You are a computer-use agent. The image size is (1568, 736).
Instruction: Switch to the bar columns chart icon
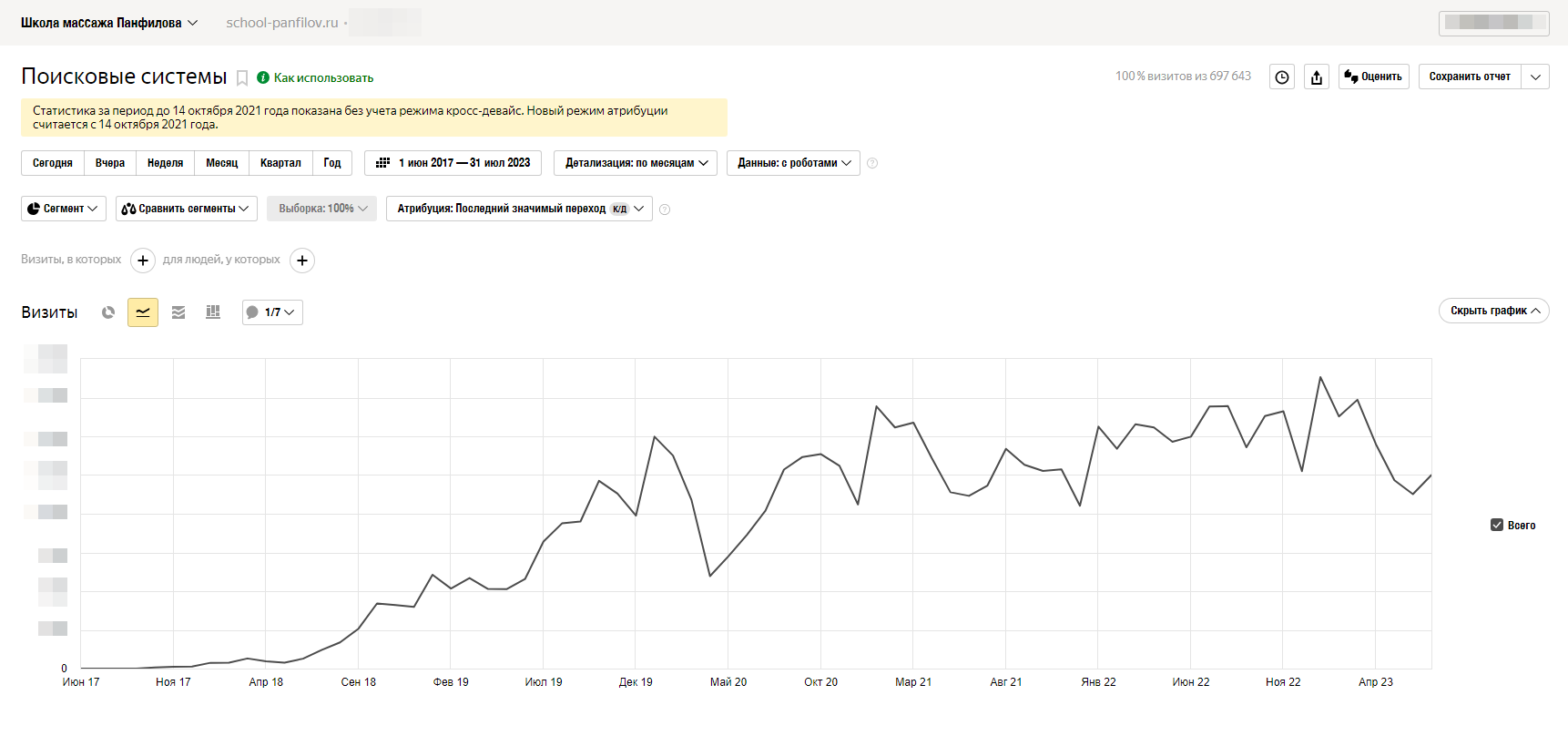tap(213, 312)
